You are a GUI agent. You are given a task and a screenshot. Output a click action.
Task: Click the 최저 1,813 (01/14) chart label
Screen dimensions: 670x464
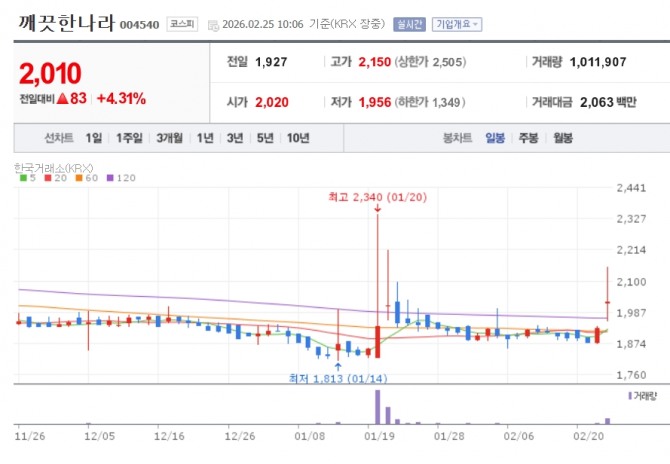[338, 379]
